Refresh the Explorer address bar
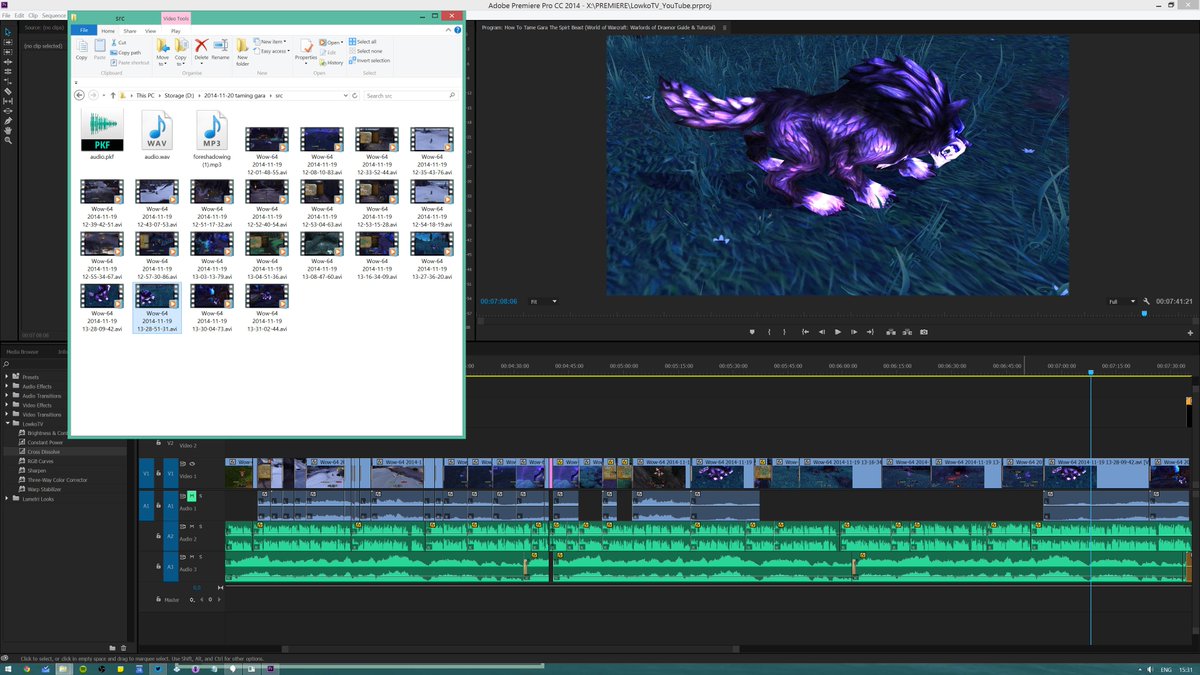 click(354, 95)
